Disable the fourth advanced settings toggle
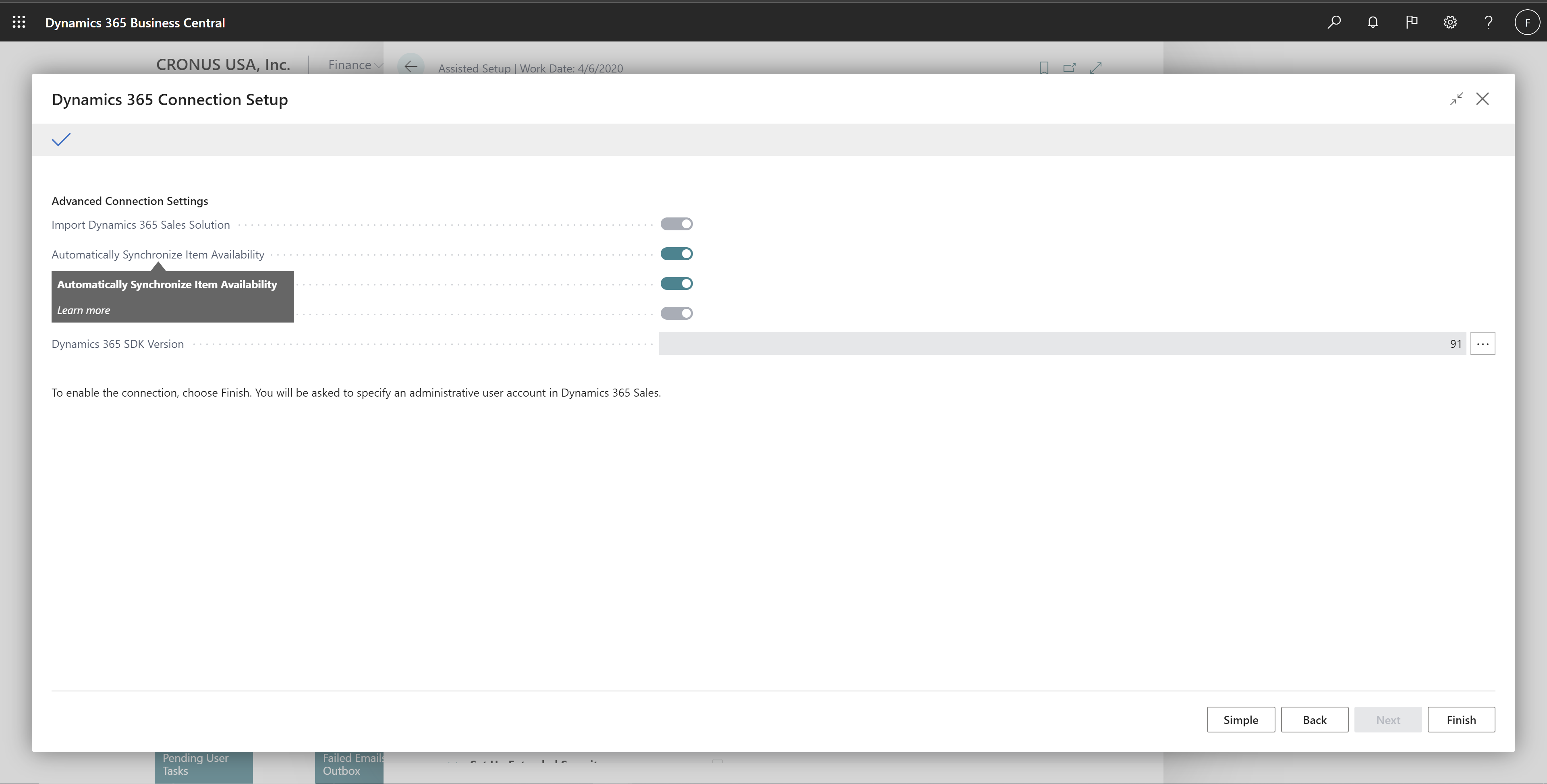This screenshot has width=1547, height=784. click(676, 313)
